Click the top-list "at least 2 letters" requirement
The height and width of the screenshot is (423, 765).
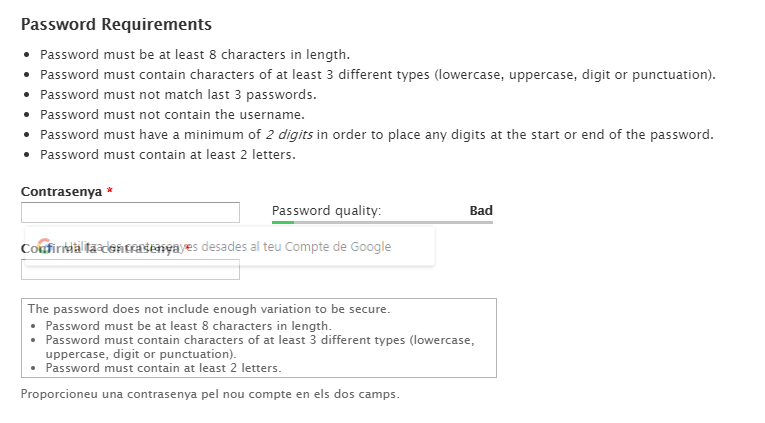click(x=168, y=155)
